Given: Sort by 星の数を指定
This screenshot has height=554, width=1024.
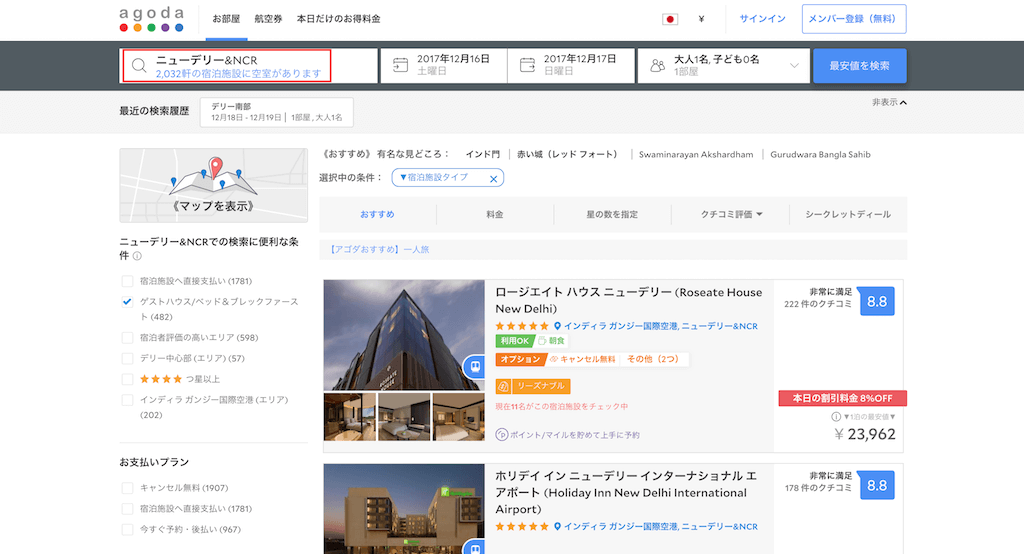Looking at the screenshot, I should coord(612,214).
